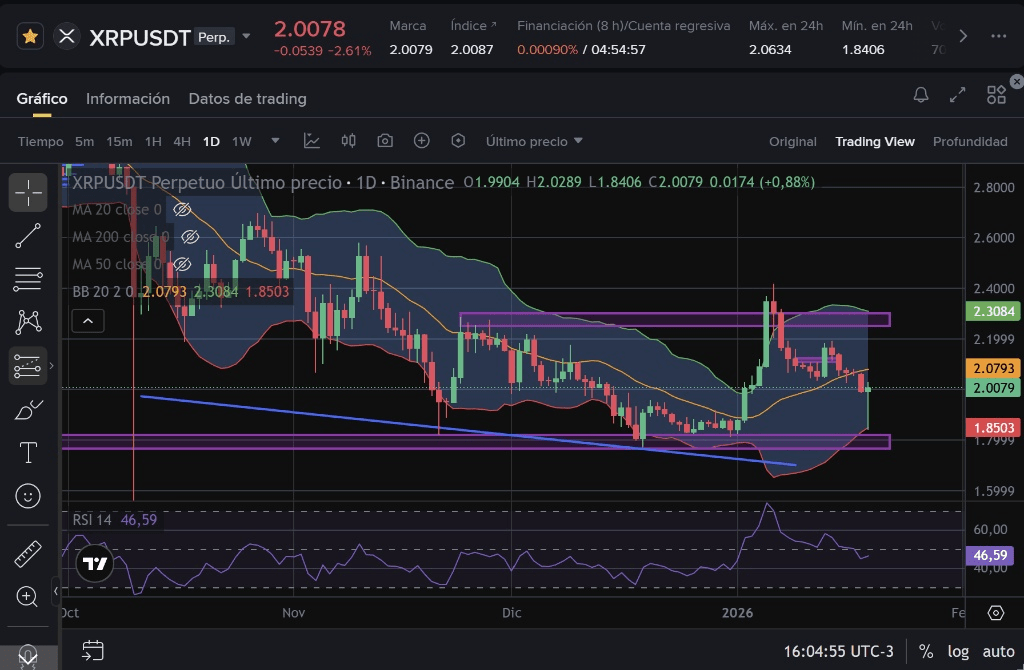Select the 4H timeframe
1024x670 pixels.
pos(182,141)
